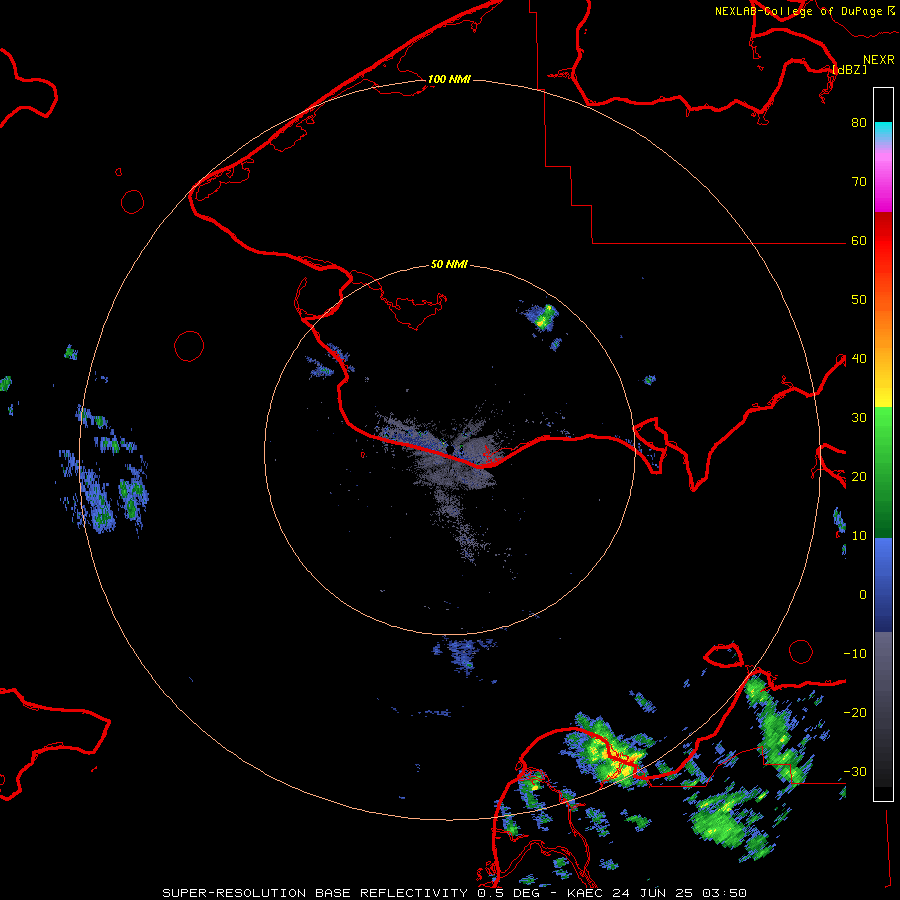Click the red circle marker right of the 100 NMI ring's lower coast crossing
This screenshot has height=900, width=900.
tap(801, 651)
